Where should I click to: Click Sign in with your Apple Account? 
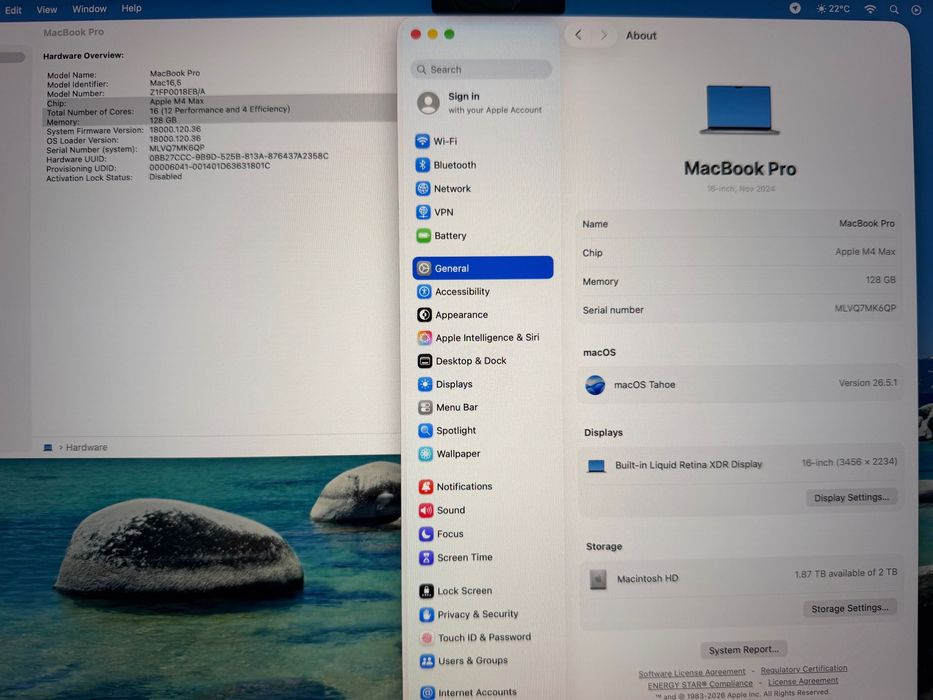coord(481,103)
